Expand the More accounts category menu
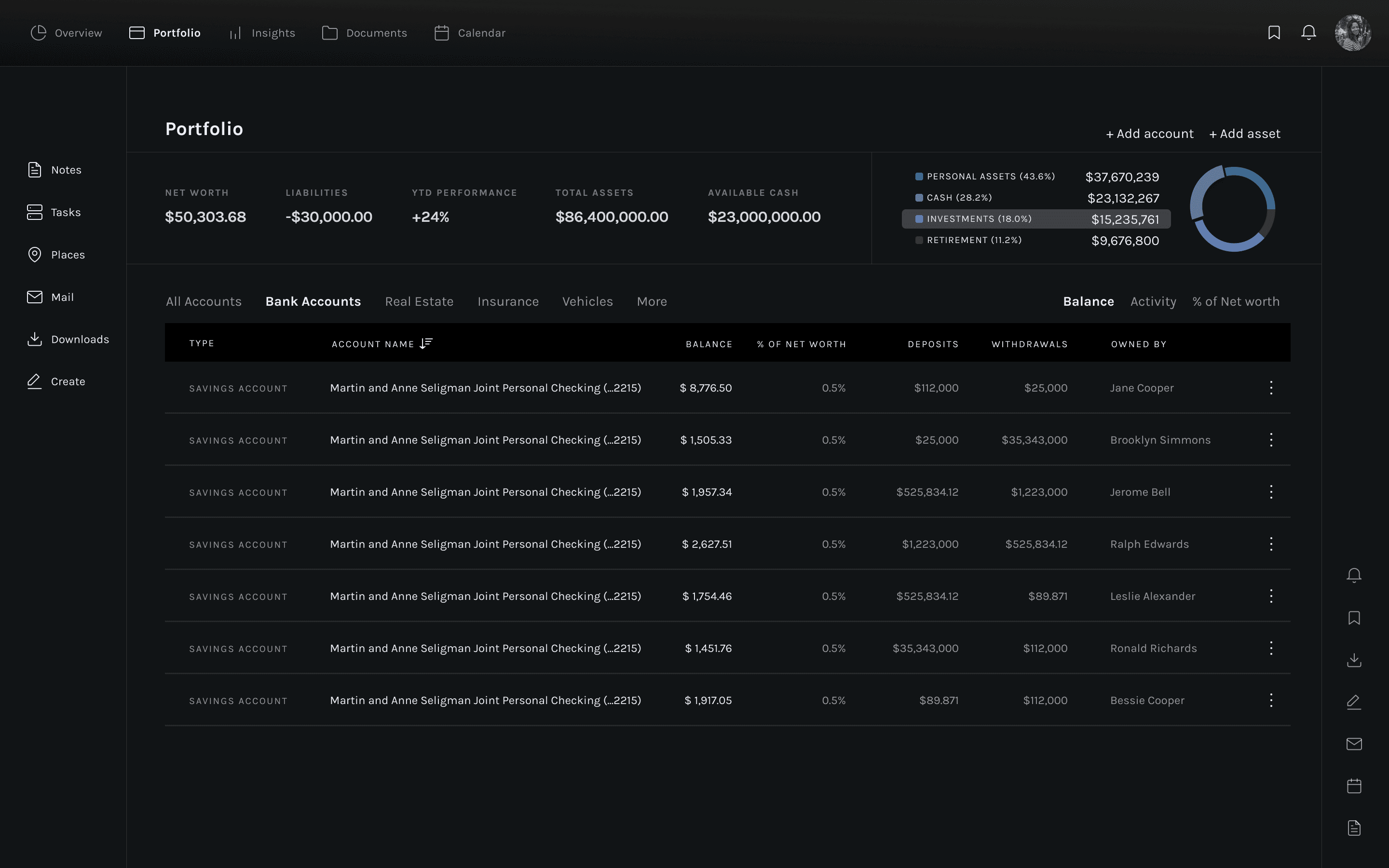This screenshot has width=1389, height=868. click(x=652, y=301)
